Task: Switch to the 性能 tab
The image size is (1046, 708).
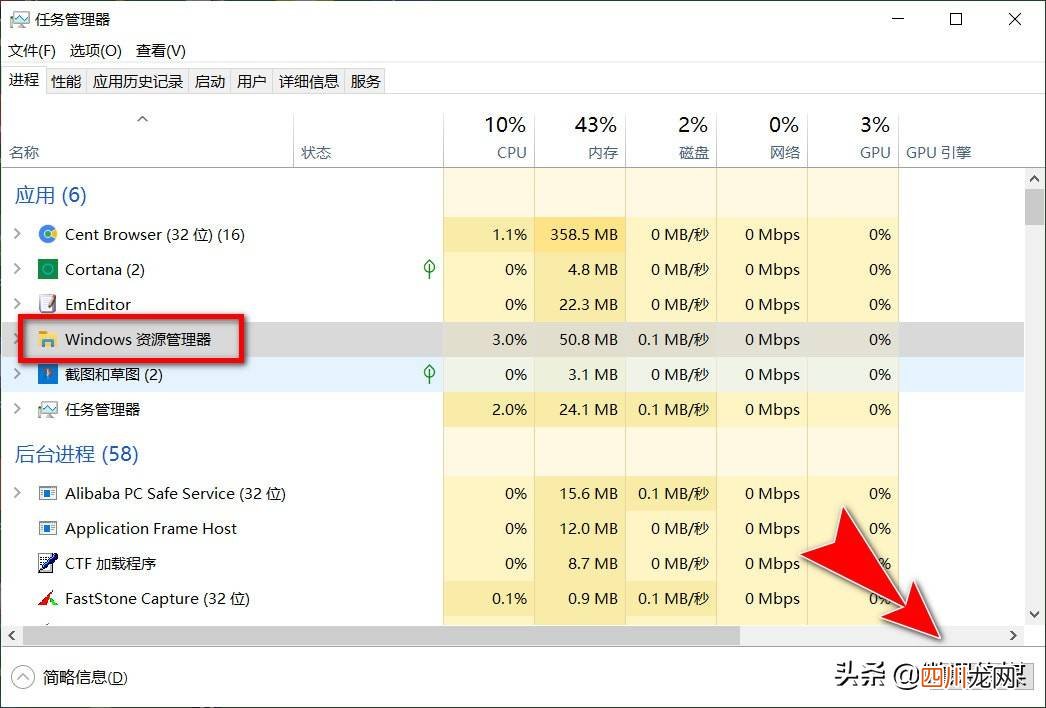Action: 66,81
